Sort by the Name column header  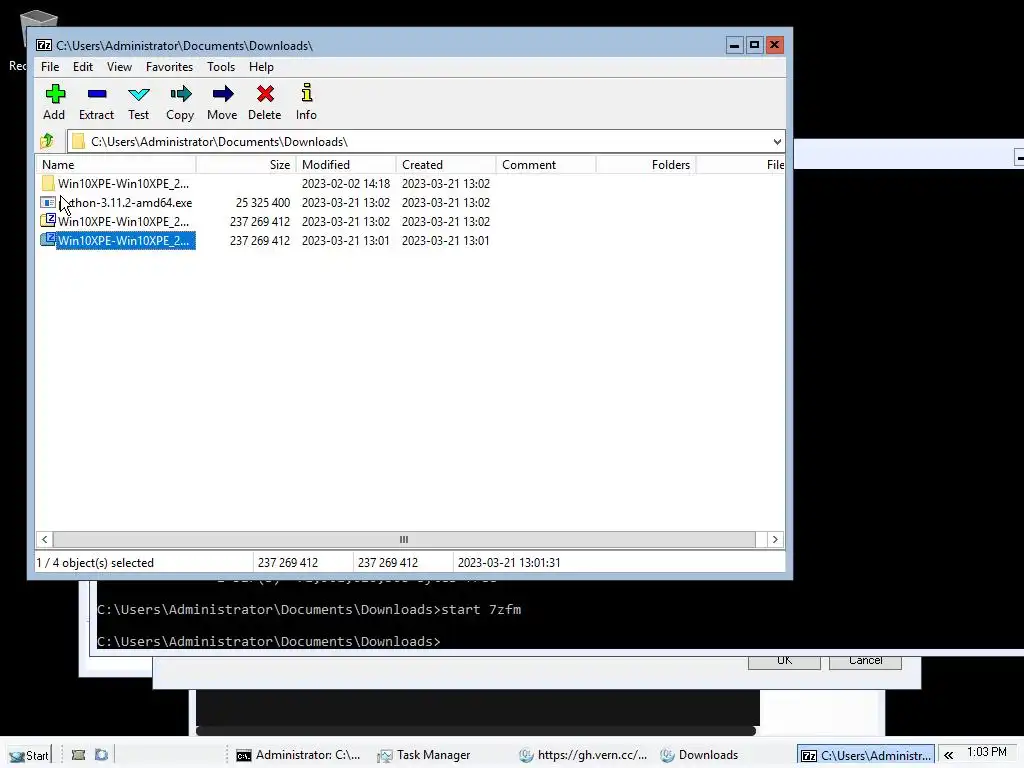pyautogui.click(x=116, y=165)
